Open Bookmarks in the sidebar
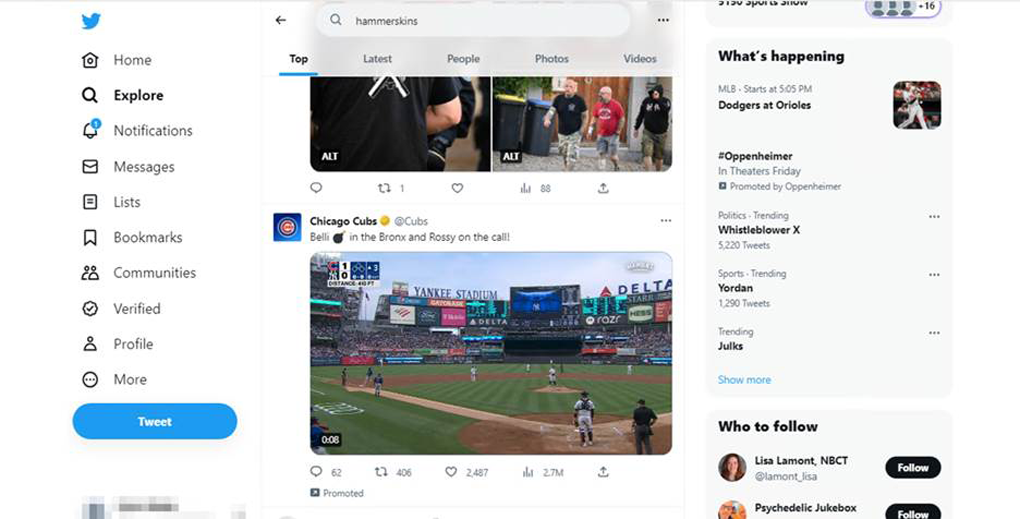Viewport: 1020px width, 519px height. coord(90,238)
